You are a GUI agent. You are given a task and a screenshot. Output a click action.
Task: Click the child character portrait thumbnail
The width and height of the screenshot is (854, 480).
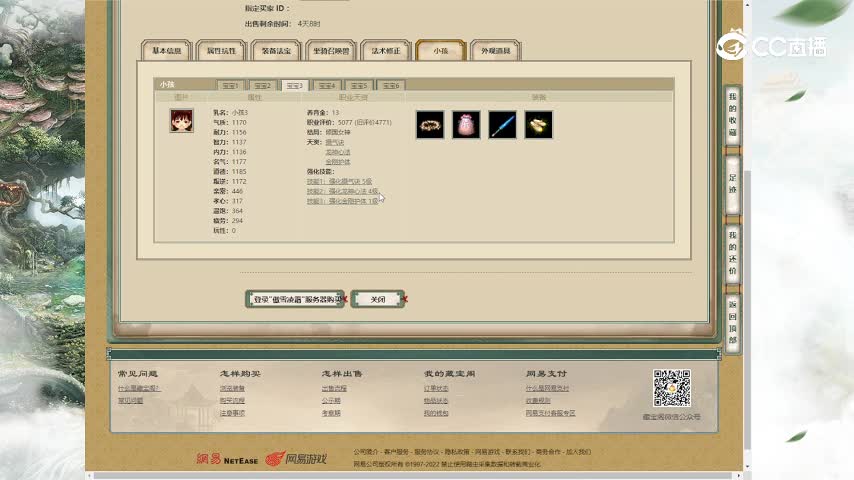[x=181, y=120]
